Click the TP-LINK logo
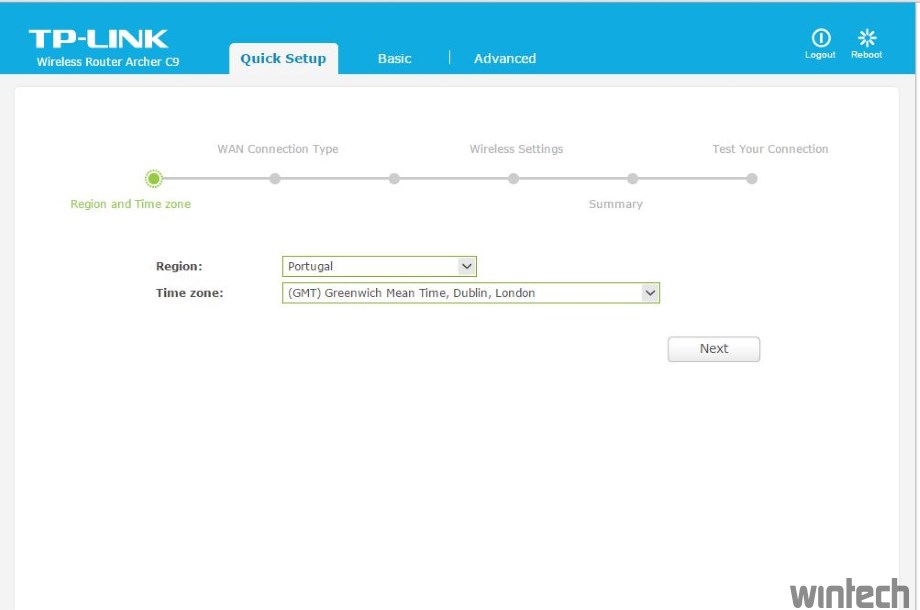The width and height of the screenshot is (920, 610). (98, 39)
